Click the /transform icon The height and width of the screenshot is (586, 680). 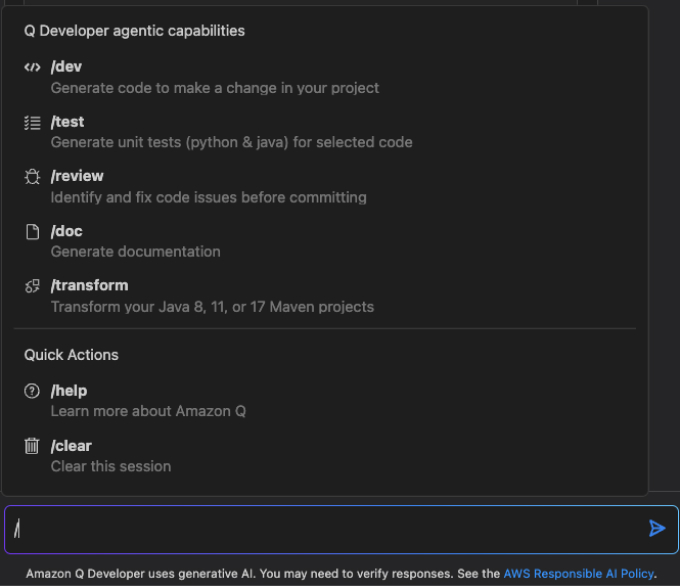pyautogui.click(x=32, y=286)
